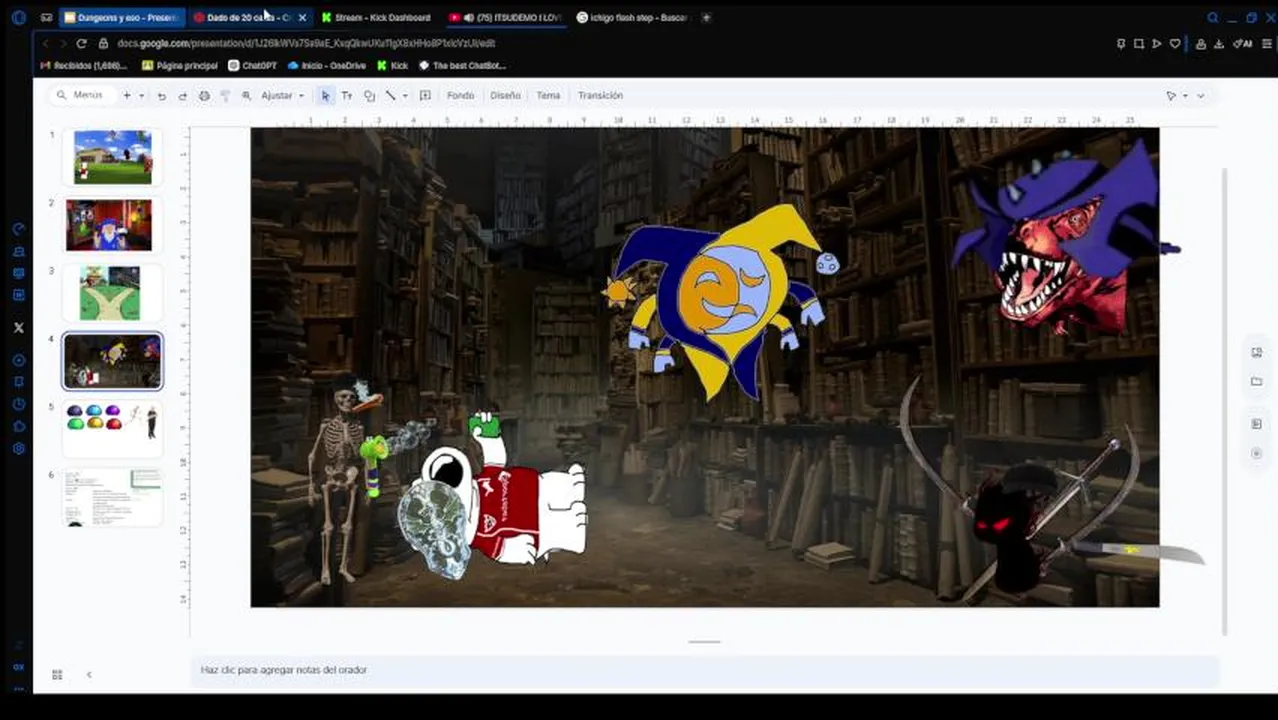Expand the line type dropdown arrow

404,96
